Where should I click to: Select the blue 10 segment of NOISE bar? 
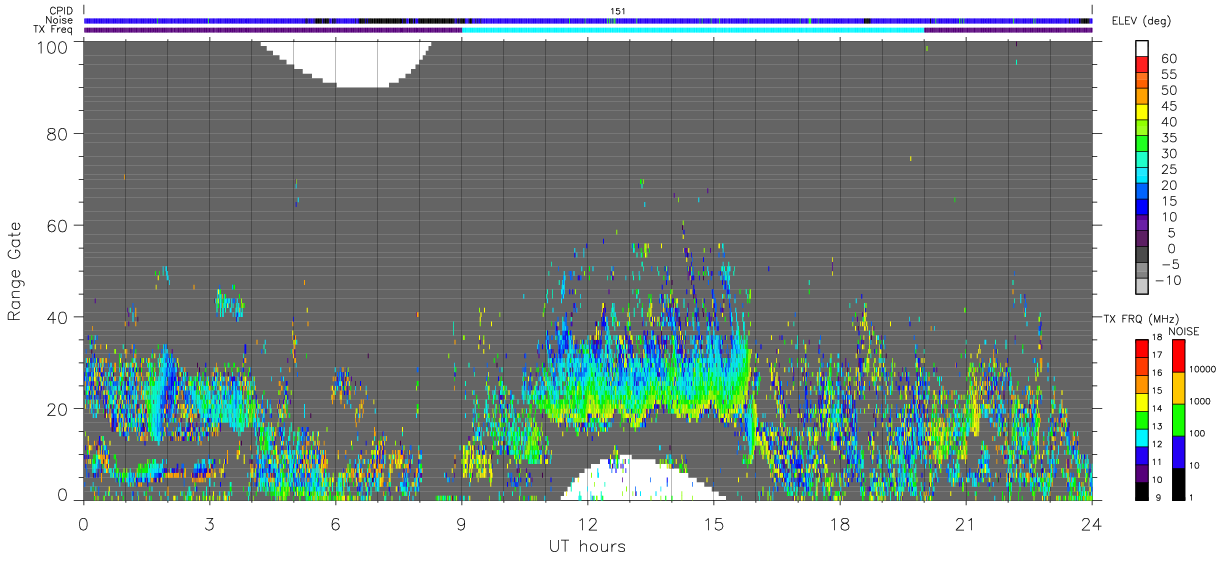click(1178, 451)
